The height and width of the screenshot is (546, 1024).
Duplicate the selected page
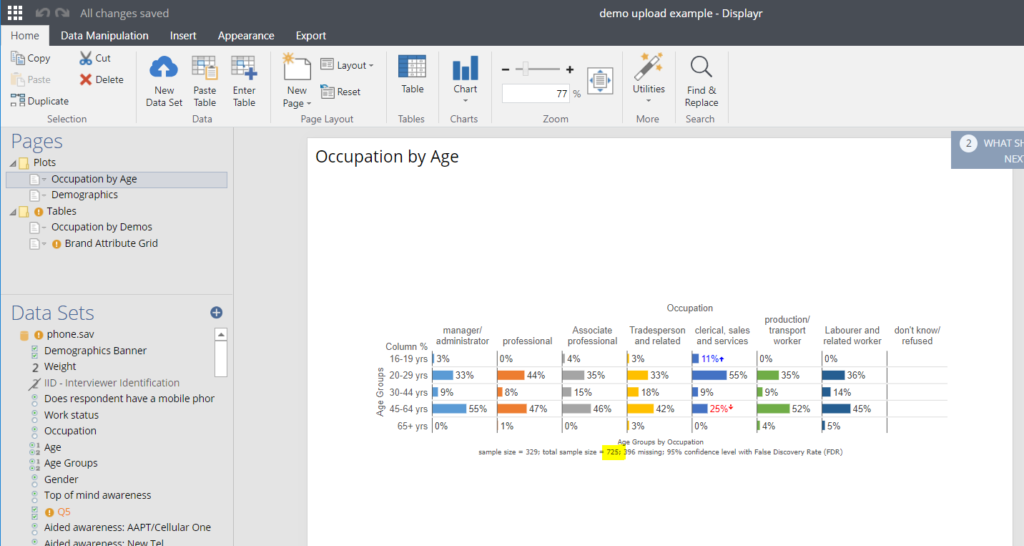point(40,101)
